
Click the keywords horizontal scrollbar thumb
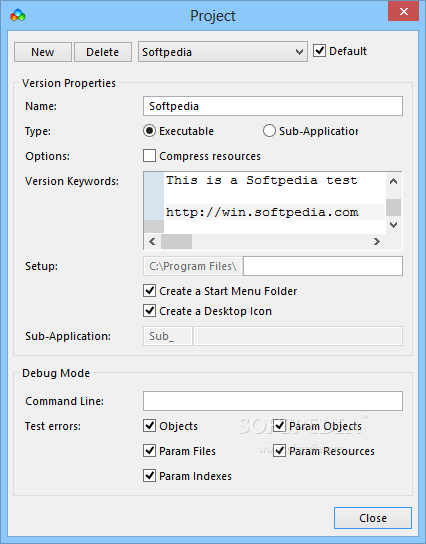point(176,241)
